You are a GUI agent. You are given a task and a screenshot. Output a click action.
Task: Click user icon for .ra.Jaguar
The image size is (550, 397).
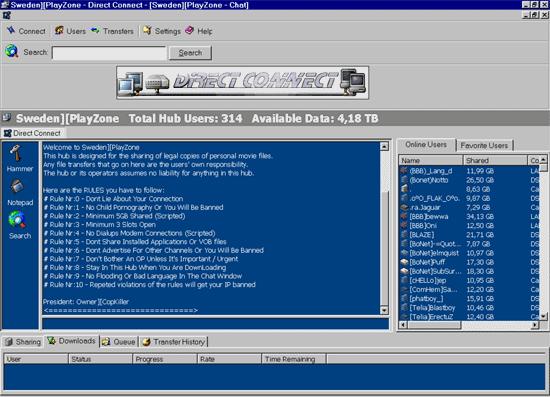[404, 207]
